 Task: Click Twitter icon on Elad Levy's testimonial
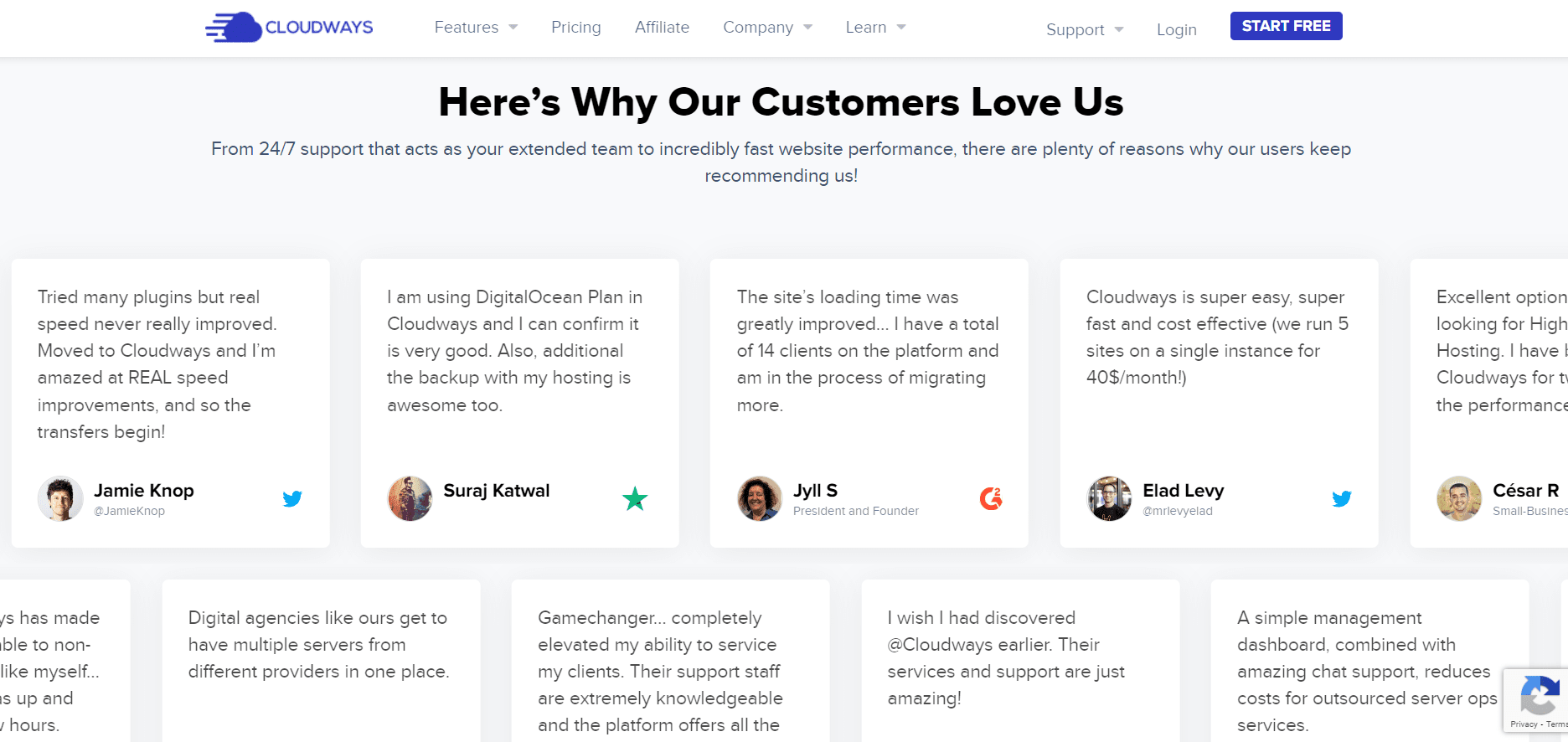pos(1342,499)
